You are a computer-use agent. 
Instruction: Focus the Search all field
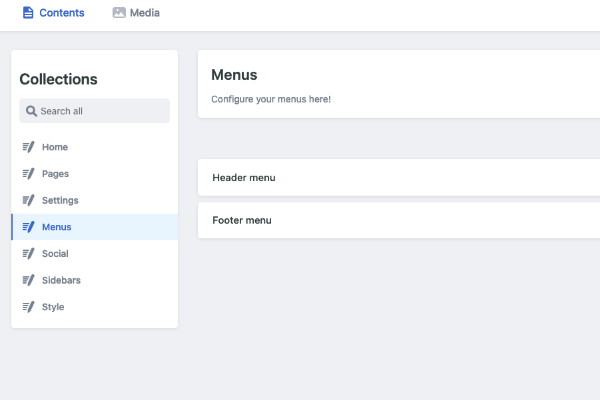pos(100,111)
